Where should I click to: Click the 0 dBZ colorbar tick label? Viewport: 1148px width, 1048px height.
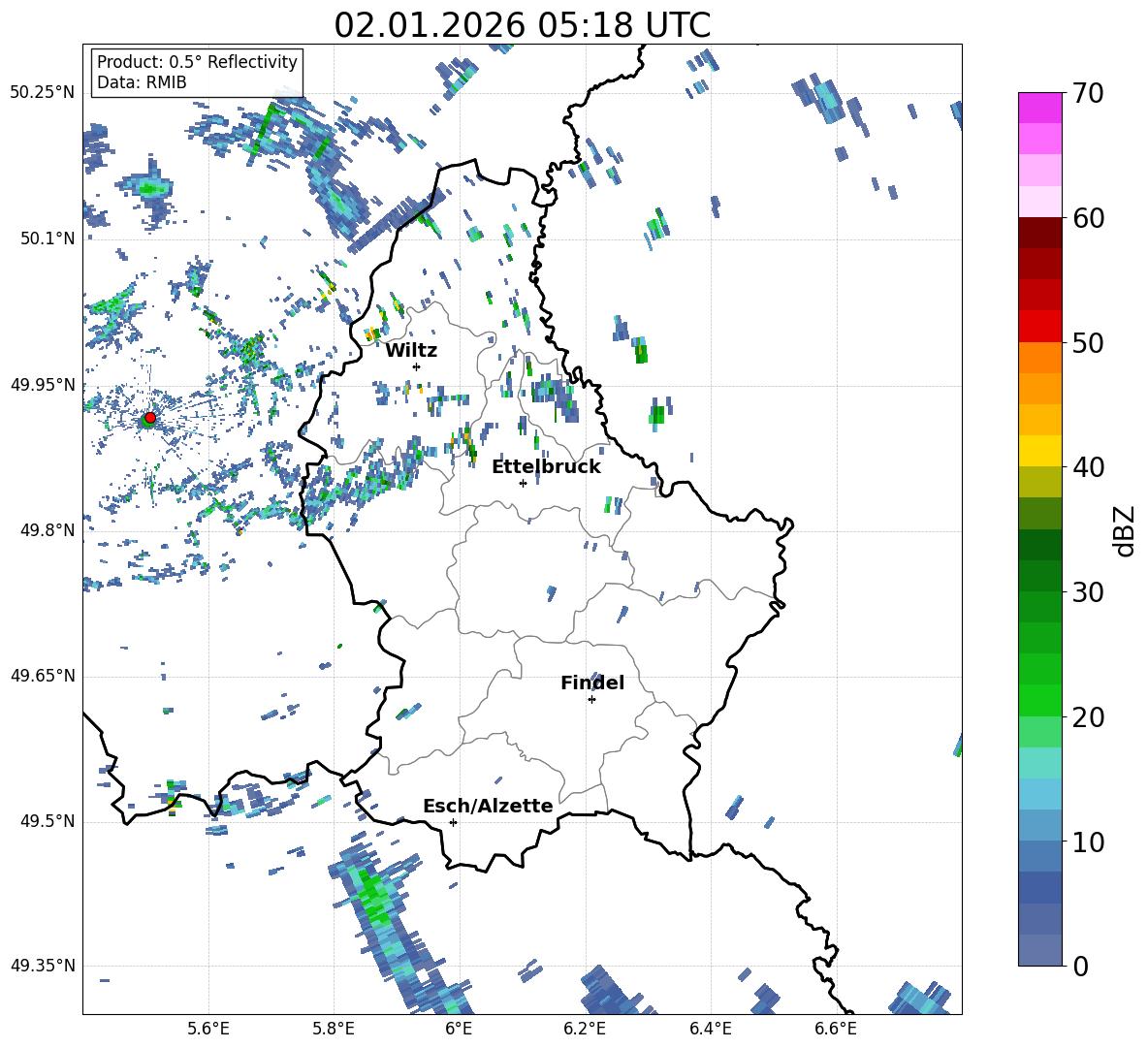pyautogui.click(x=1079, y=967)
